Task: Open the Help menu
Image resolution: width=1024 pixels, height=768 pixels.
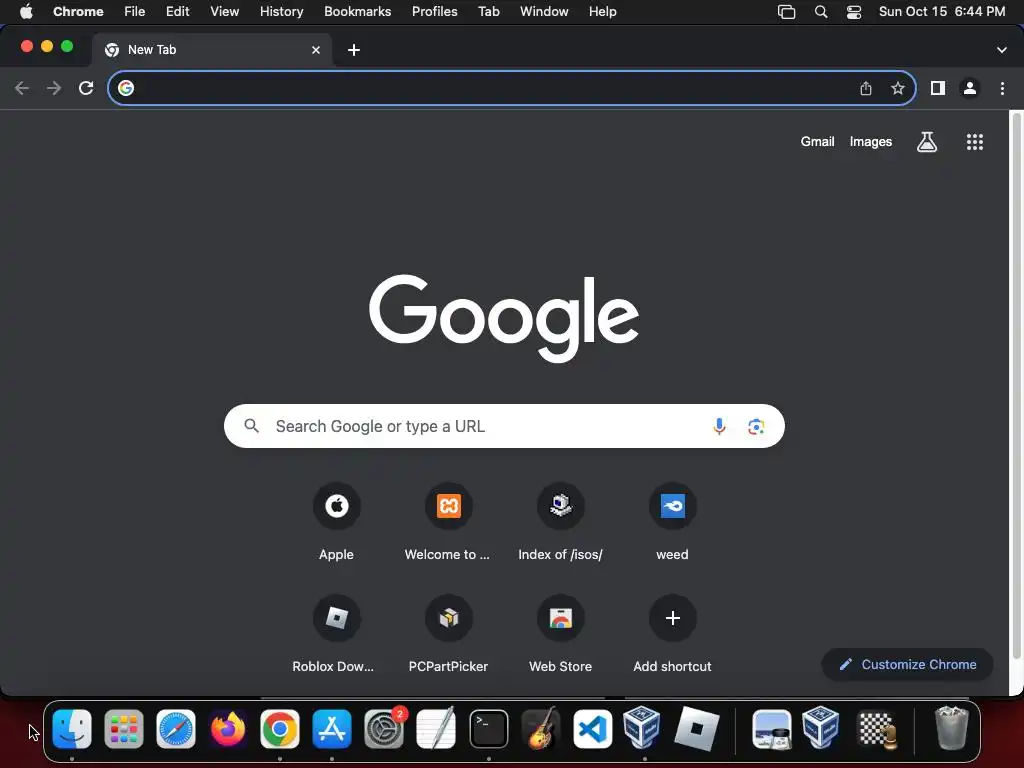Action: [602, 12]
